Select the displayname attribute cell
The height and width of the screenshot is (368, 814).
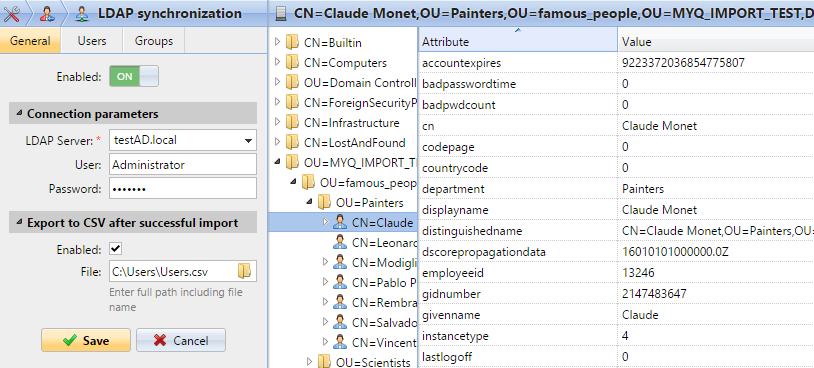point(518,210)
